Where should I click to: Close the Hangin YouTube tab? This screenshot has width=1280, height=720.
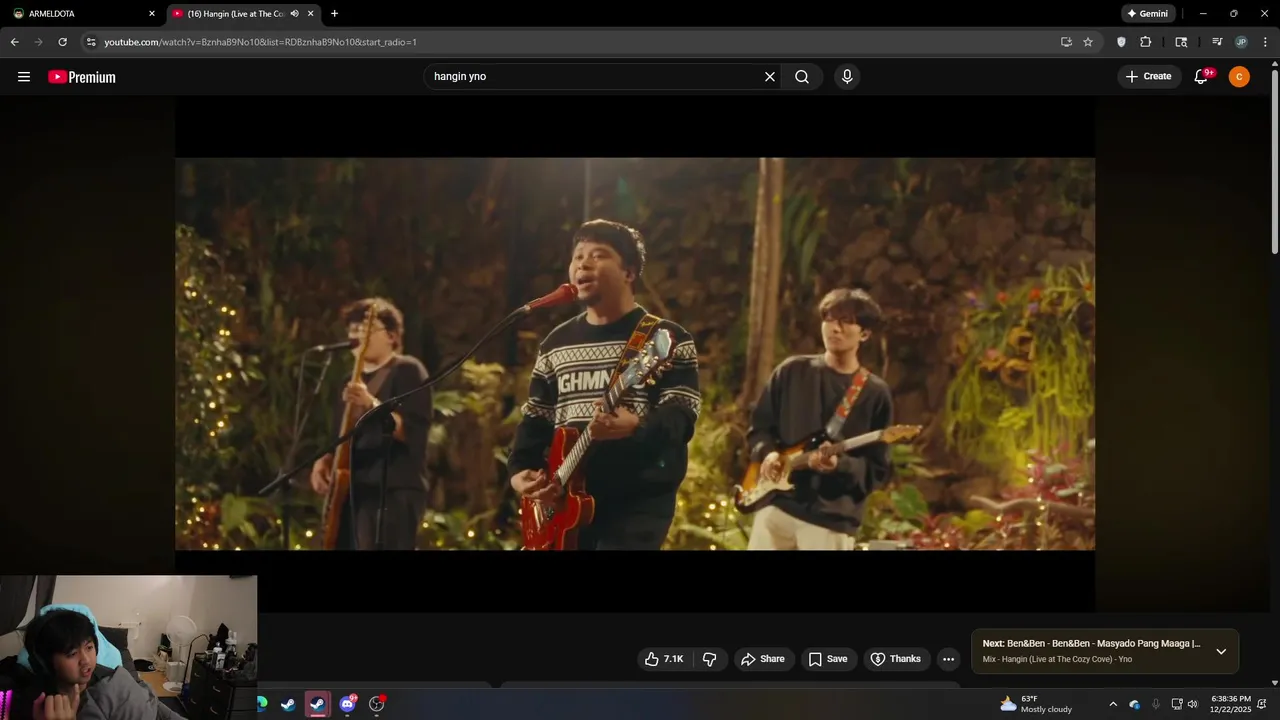pyautogui.click(x=311, y=14)
